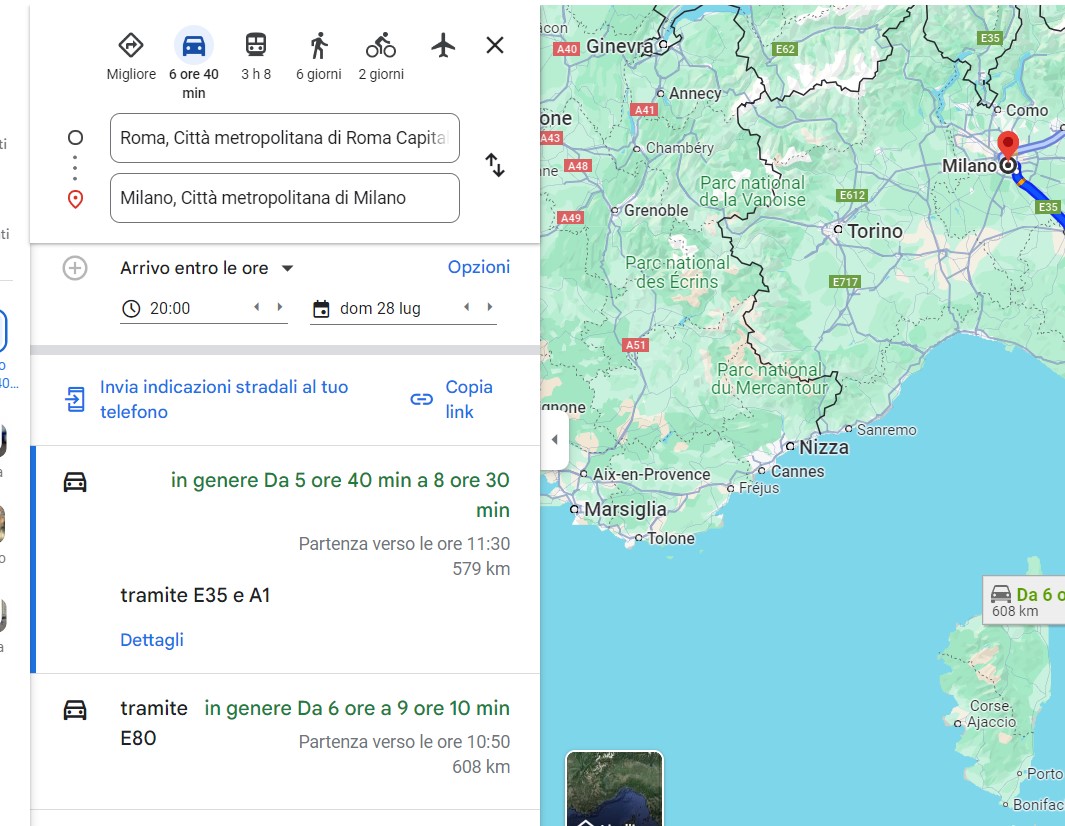
Task: Click the A51 highway shield
Action: click(x=636, y=345)
